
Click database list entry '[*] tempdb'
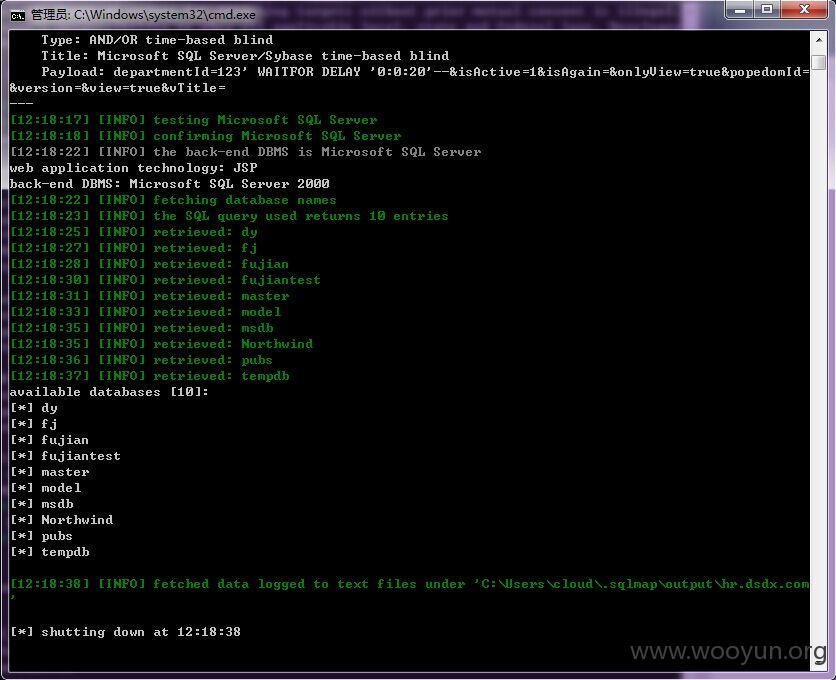coord(50,552)
